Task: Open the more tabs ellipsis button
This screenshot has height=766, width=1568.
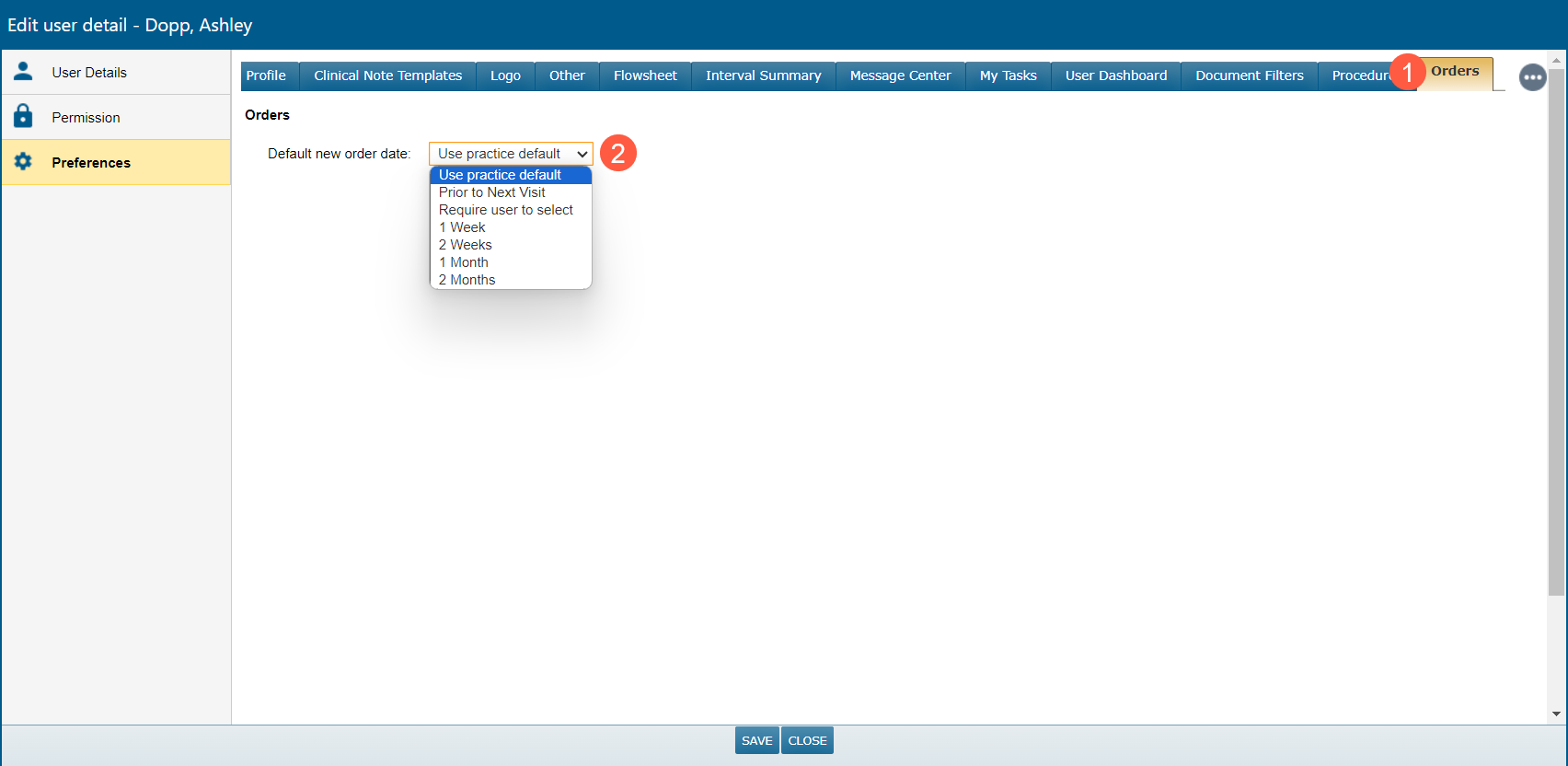Action: tap(1532, 77)
